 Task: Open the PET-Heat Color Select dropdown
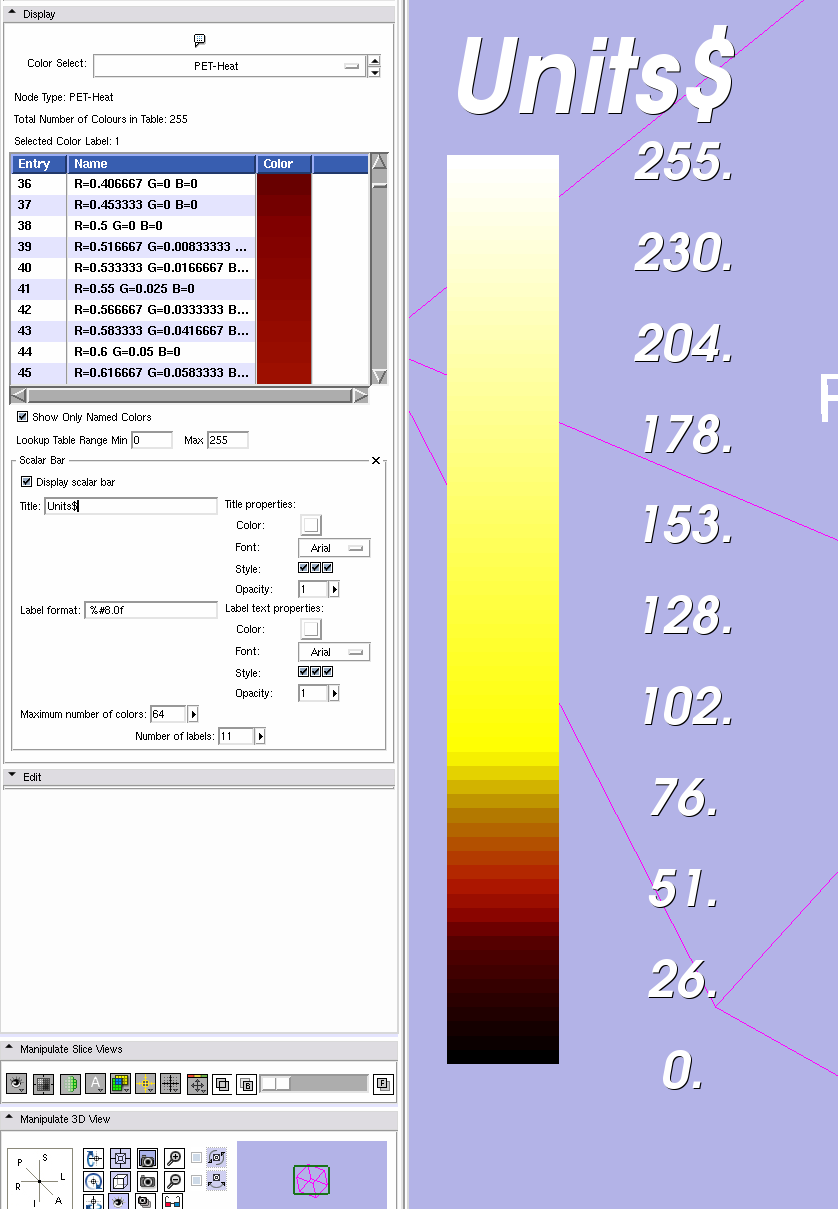tap(229, 66)
